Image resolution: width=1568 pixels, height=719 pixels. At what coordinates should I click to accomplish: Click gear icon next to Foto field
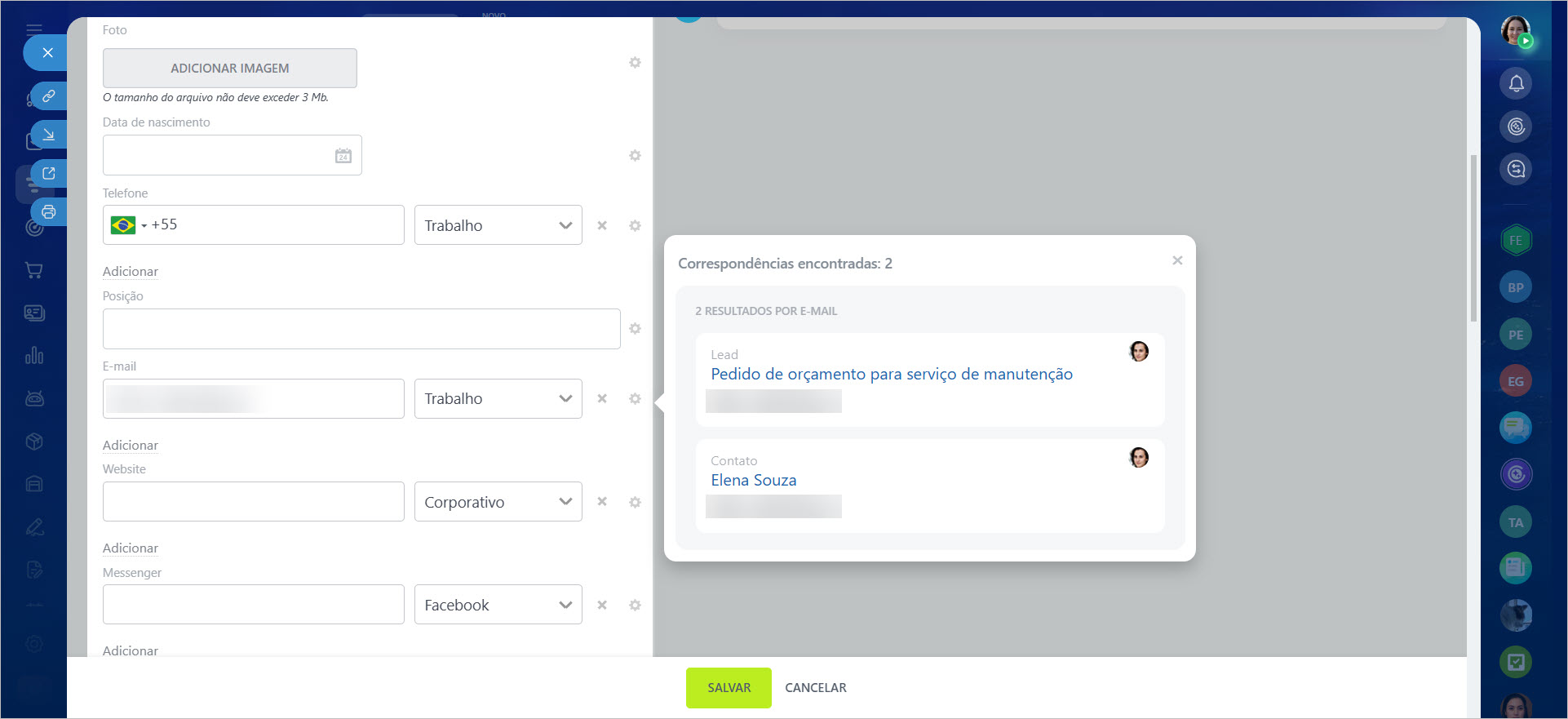coord(635,63)
